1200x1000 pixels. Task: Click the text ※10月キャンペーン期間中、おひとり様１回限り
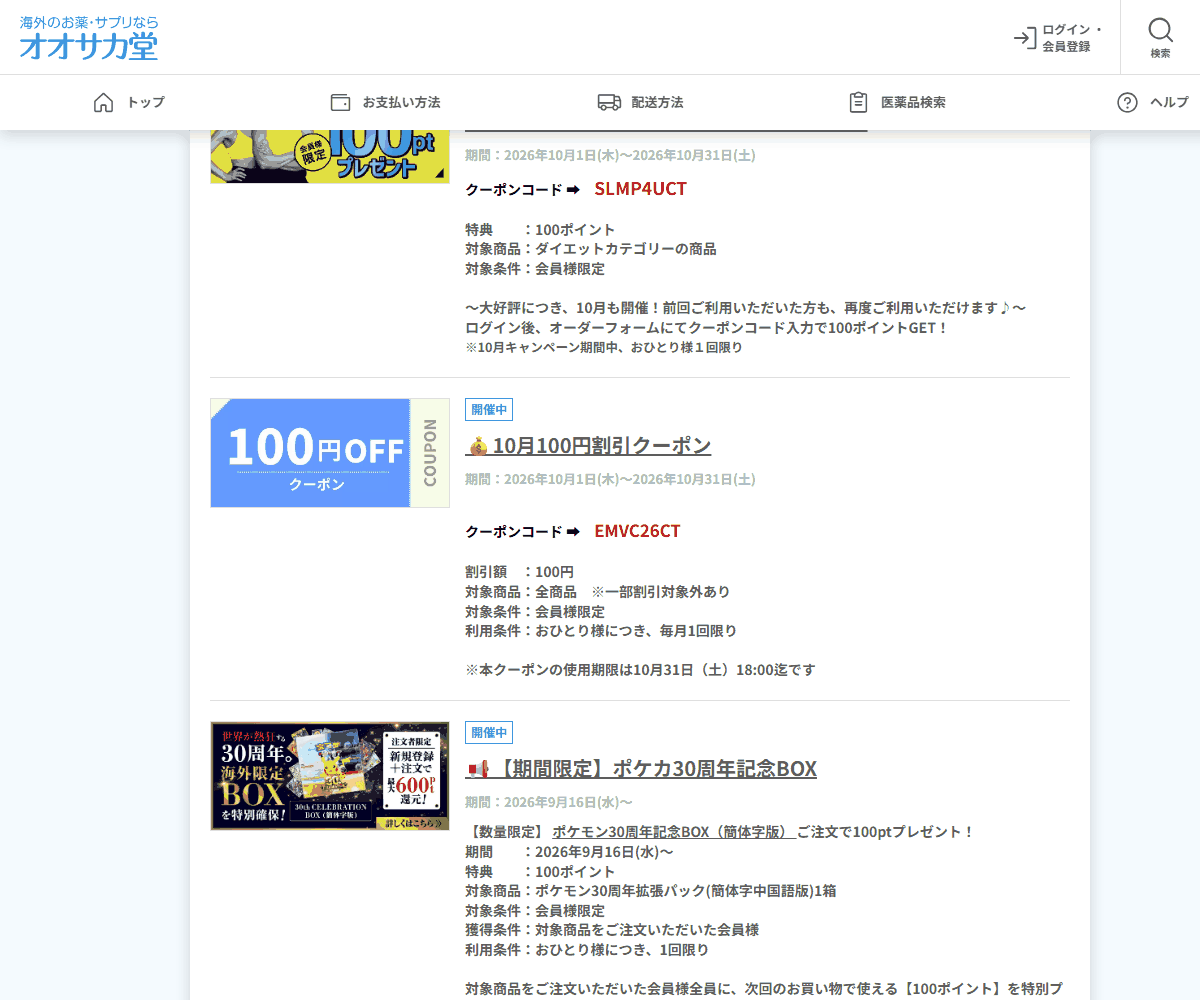click(604, 348)
